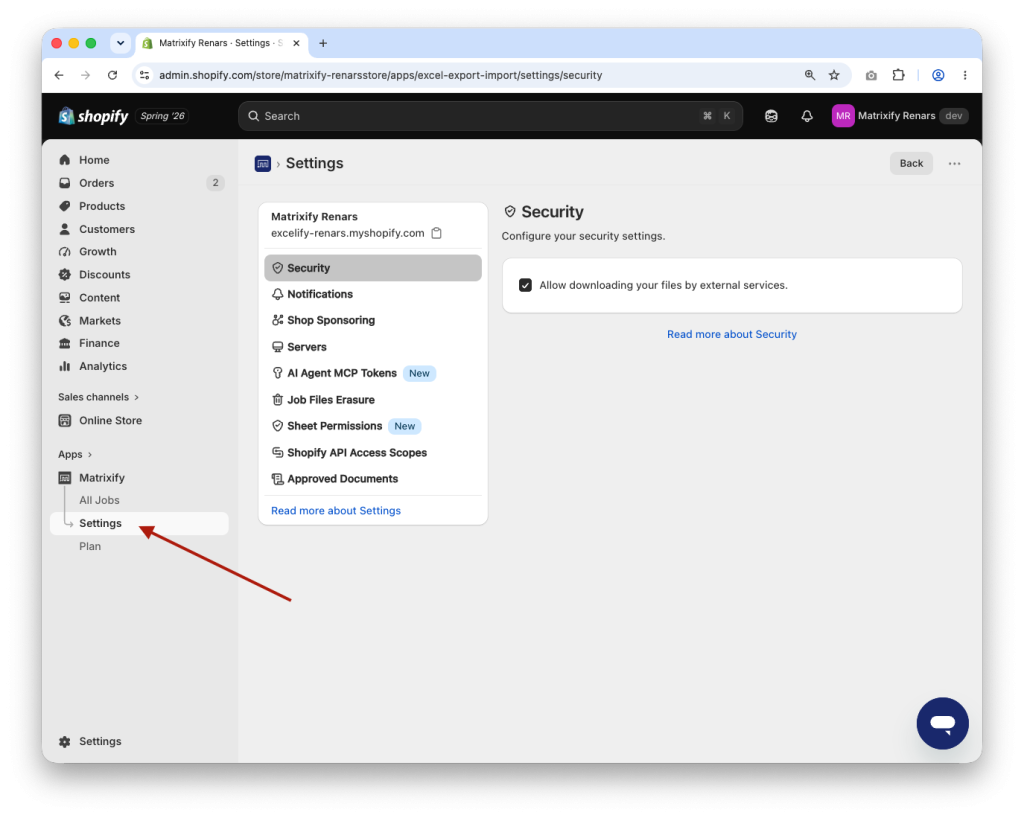
Task: Open Online Store sales channel
Action: click(139, 420)
